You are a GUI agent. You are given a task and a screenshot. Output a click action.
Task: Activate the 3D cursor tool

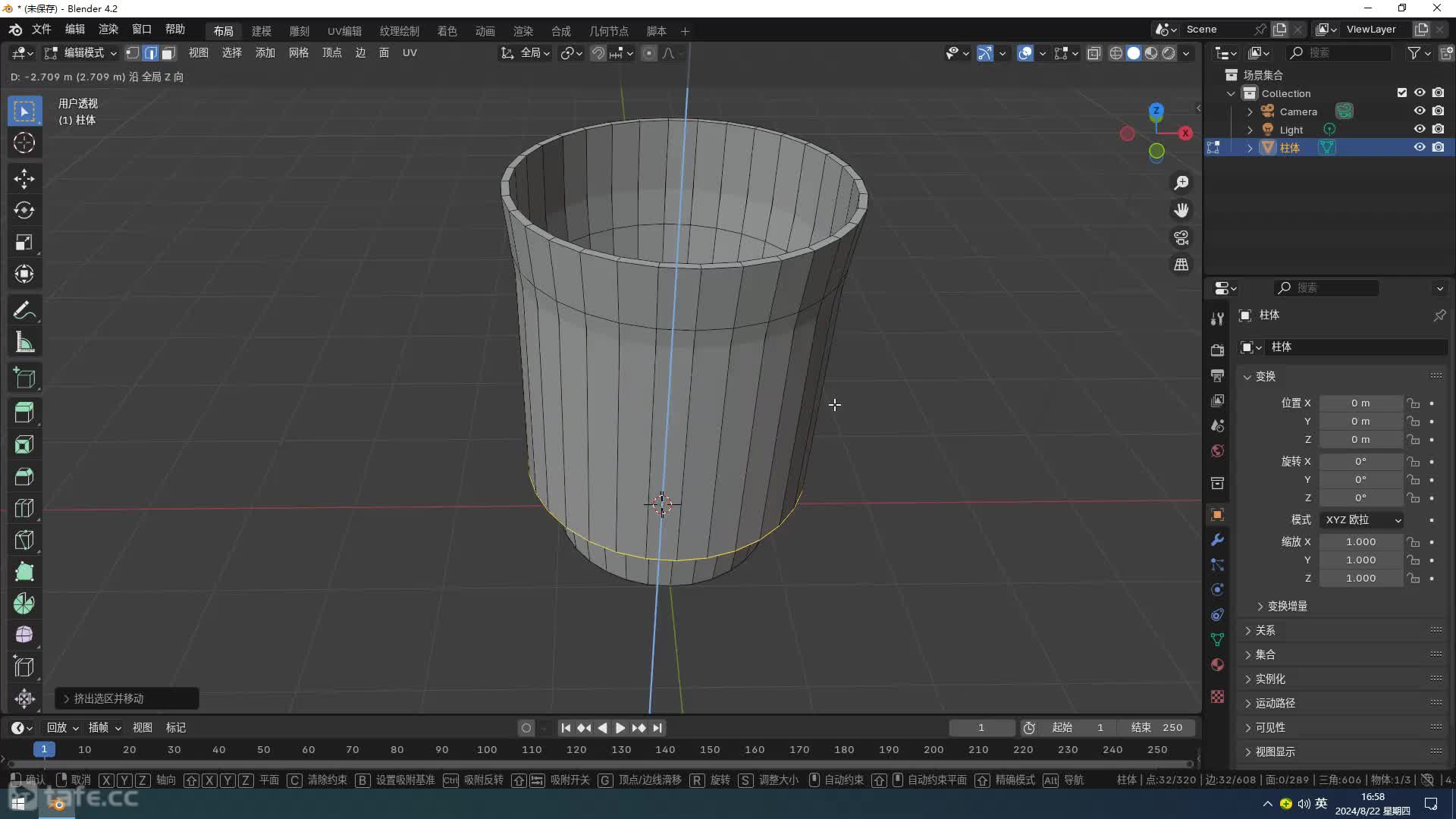24,143
